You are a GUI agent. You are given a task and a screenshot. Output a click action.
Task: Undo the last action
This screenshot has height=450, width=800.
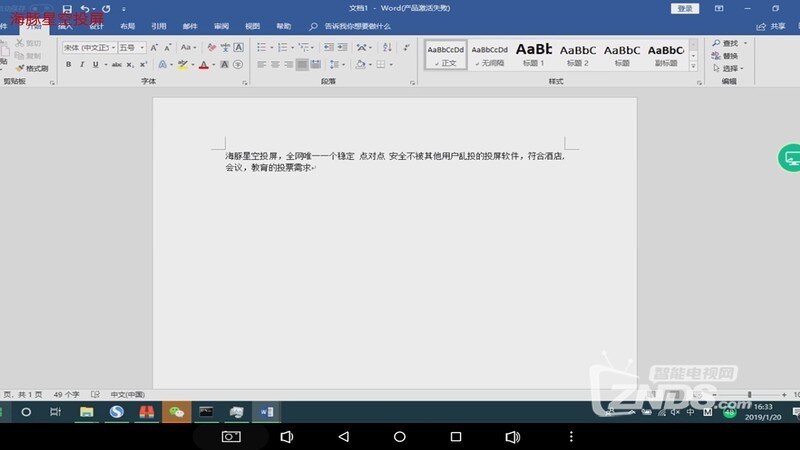pos(85,9)
